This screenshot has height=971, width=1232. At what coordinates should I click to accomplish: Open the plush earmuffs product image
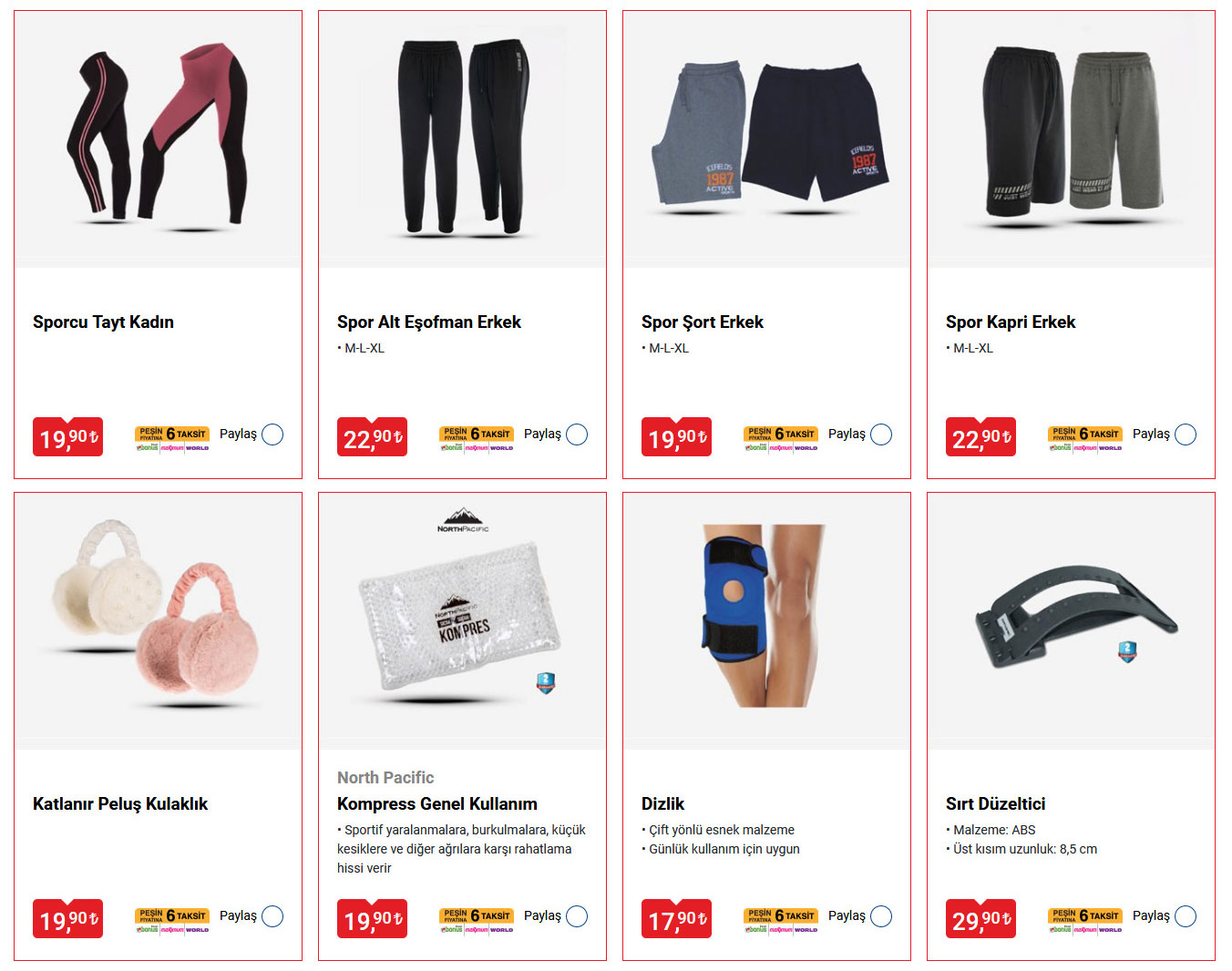click(158, 621)
